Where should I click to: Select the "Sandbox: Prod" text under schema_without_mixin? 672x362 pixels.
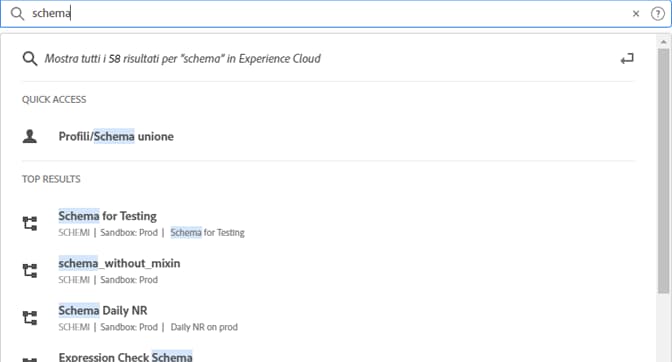click(x=129, y=280)
